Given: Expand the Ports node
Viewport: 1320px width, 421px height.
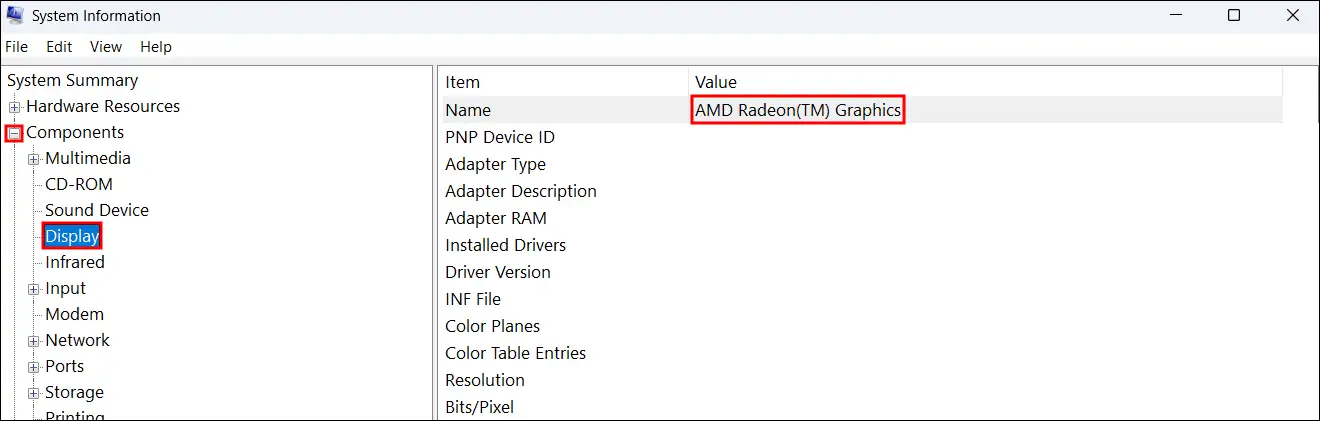Looking at the screenshot, I should coord(34,367).
